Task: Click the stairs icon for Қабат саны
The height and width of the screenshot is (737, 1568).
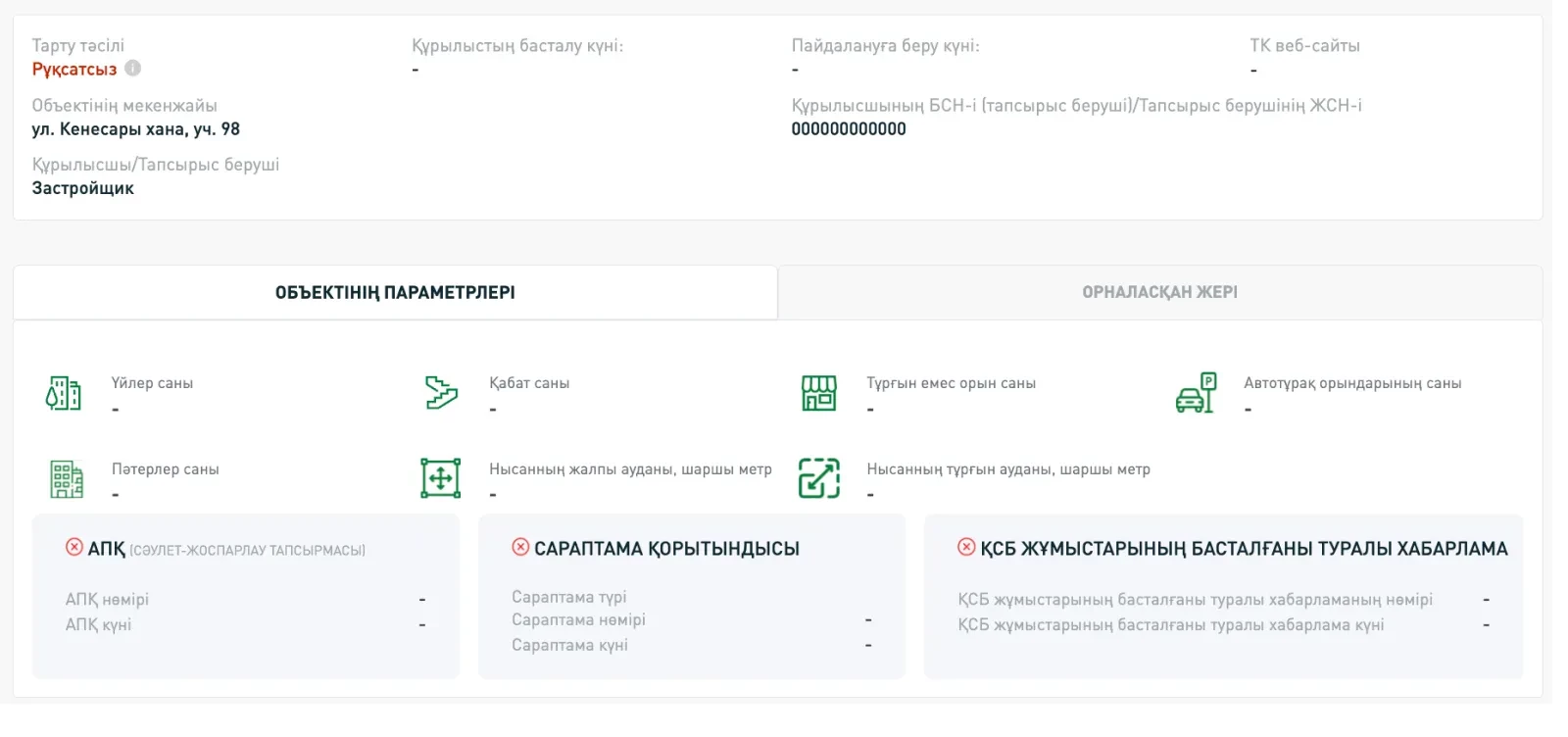Action: [x=441, y=393]
